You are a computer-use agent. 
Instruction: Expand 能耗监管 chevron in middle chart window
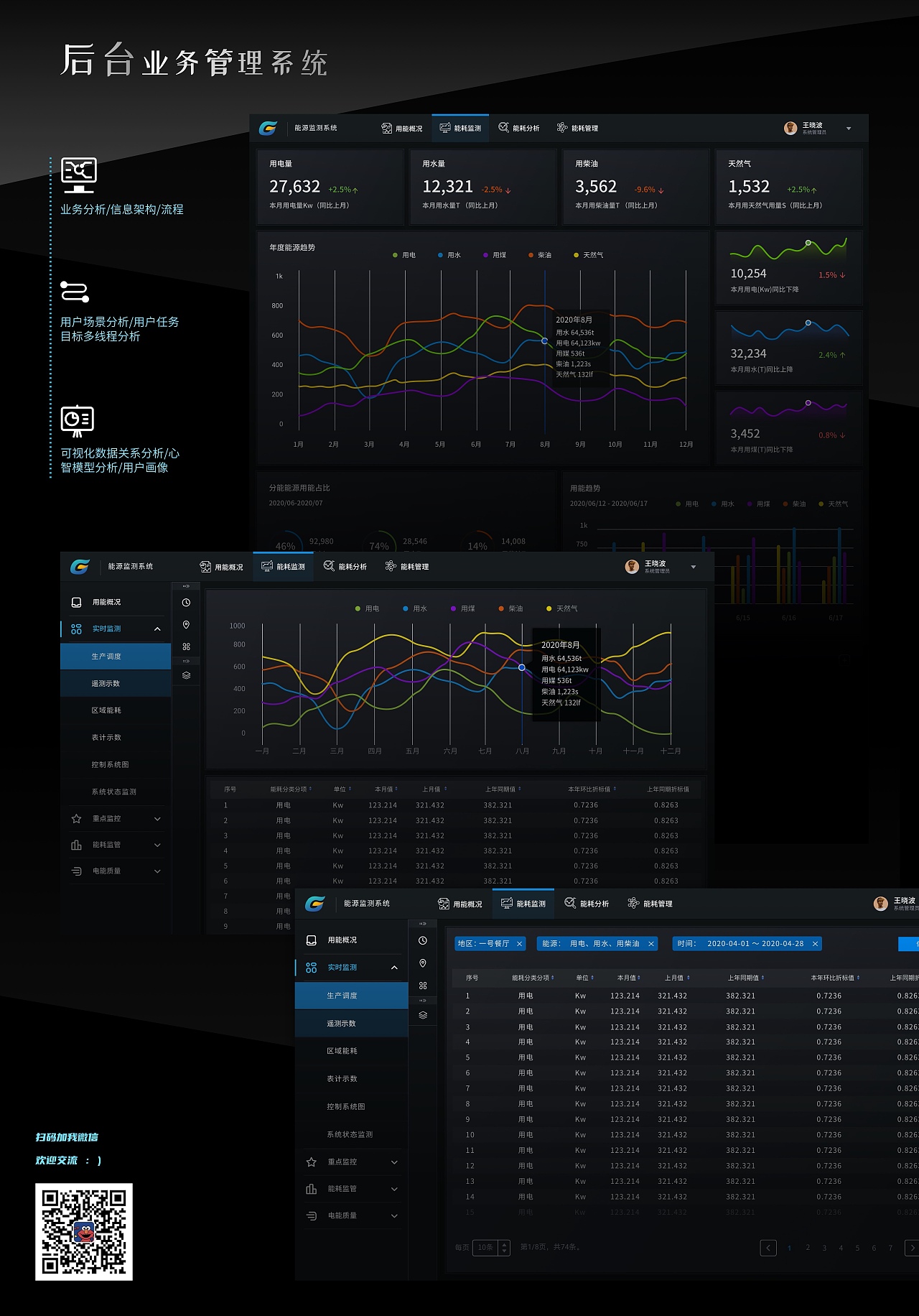[x=157, y=845]
